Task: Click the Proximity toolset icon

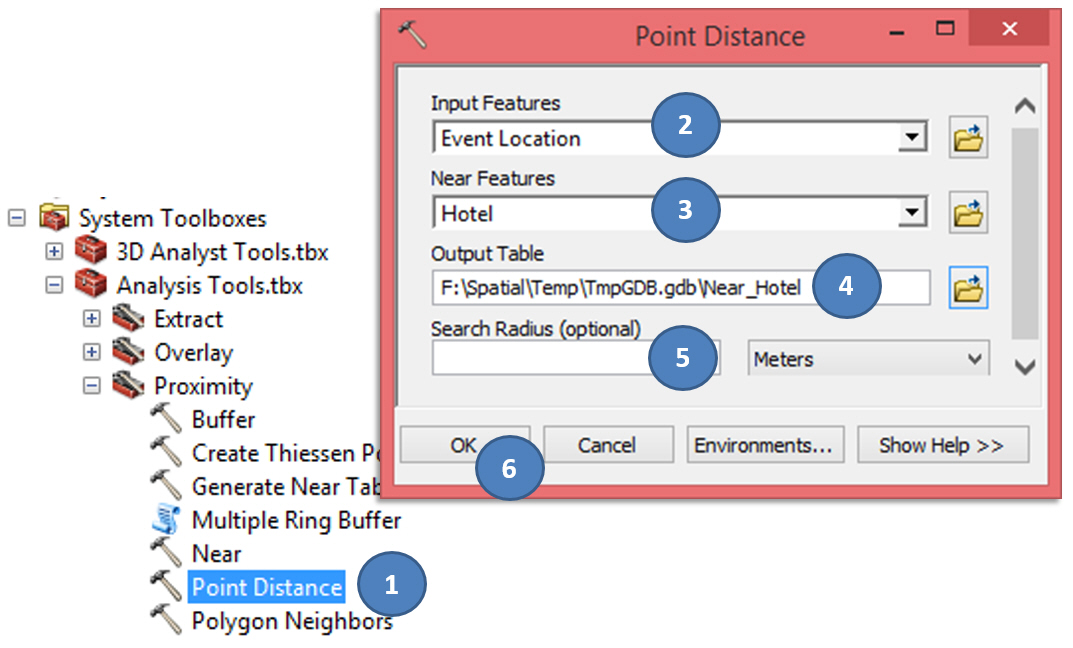Action: 129,385
